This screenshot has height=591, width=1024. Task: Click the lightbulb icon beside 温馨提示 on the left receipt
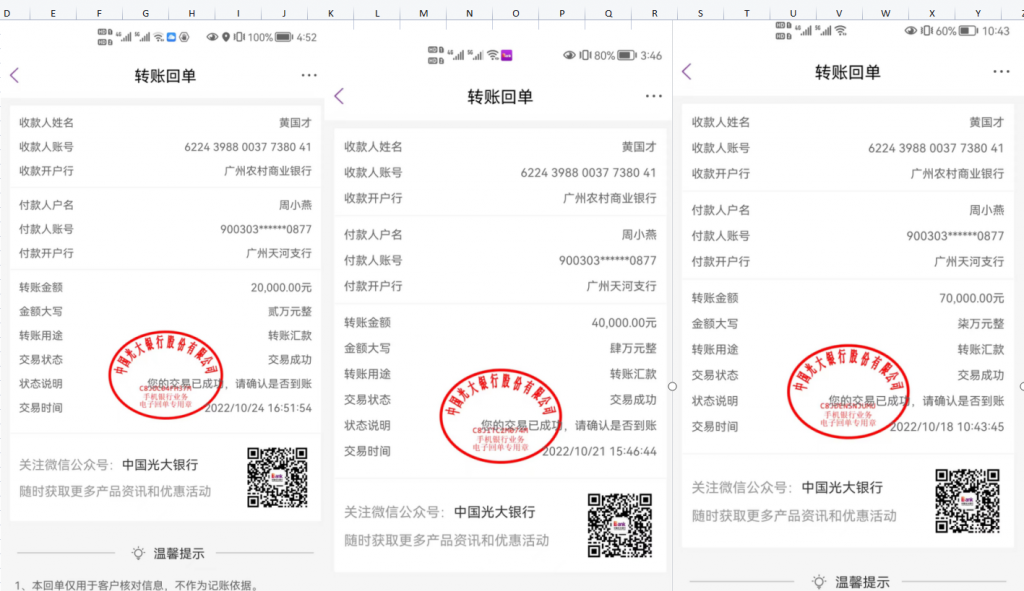pyautogui.click(x=139, y=553)
